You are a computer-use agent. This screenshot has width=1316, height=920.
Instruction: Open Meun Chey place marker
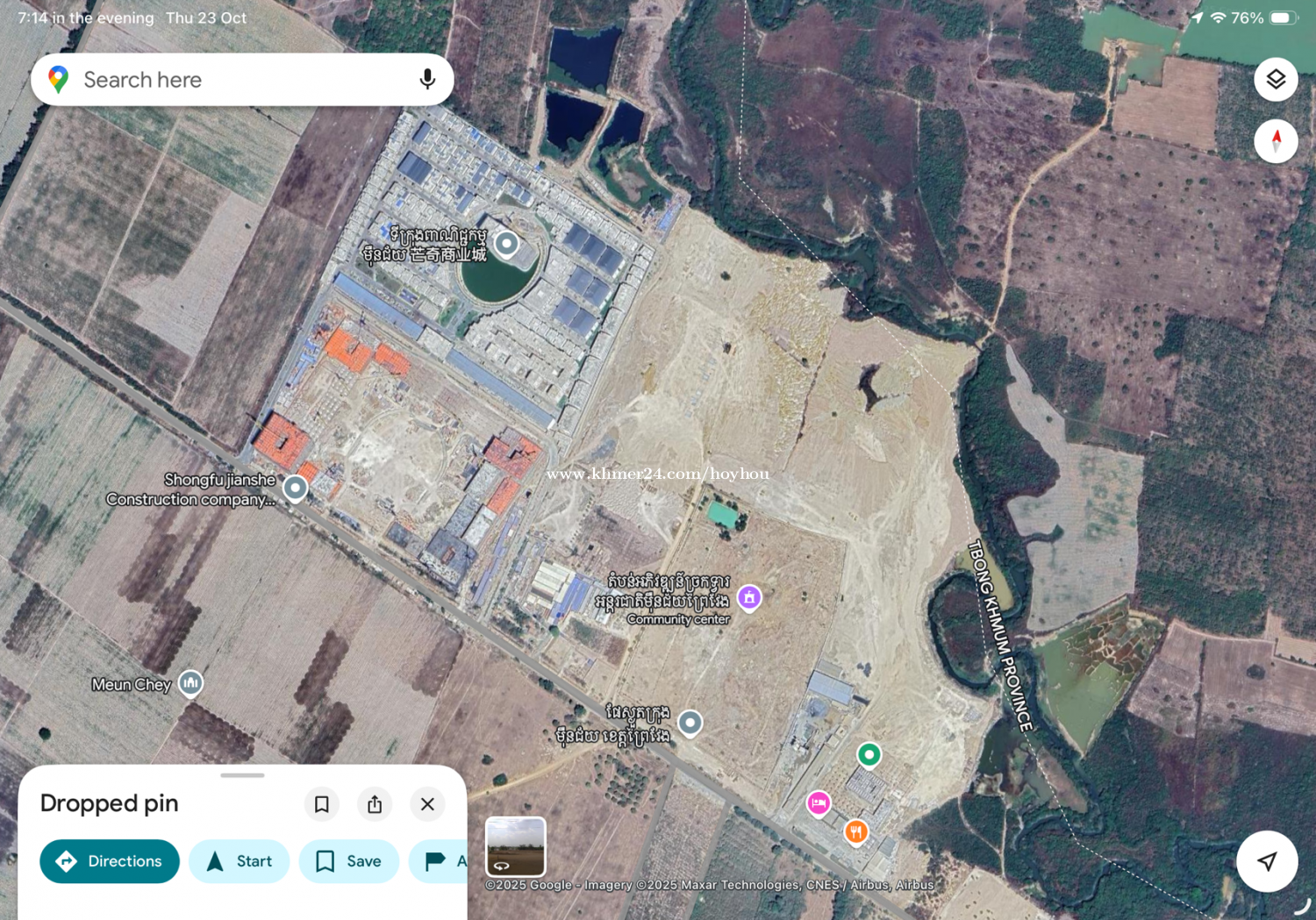pos(190,682)
